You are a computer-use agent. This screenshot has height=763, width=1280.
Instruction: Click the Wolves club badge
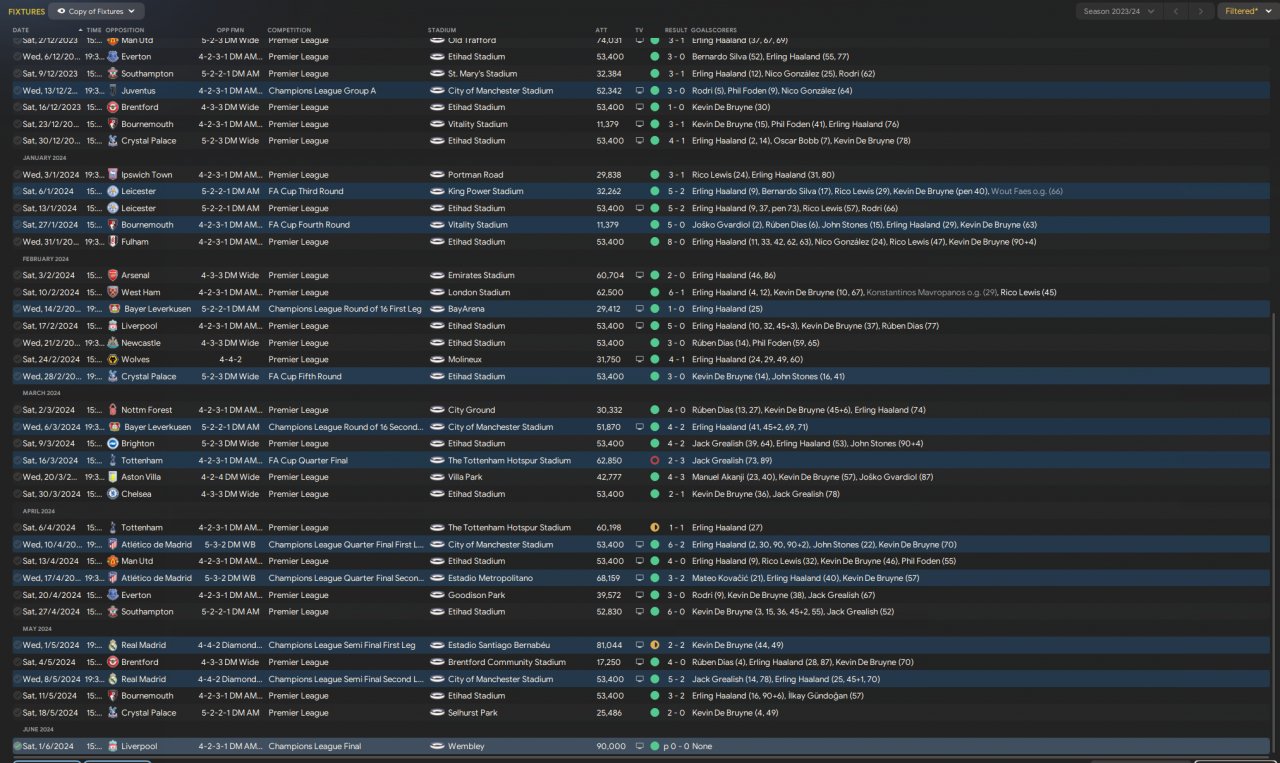click(x=113, y=359)
